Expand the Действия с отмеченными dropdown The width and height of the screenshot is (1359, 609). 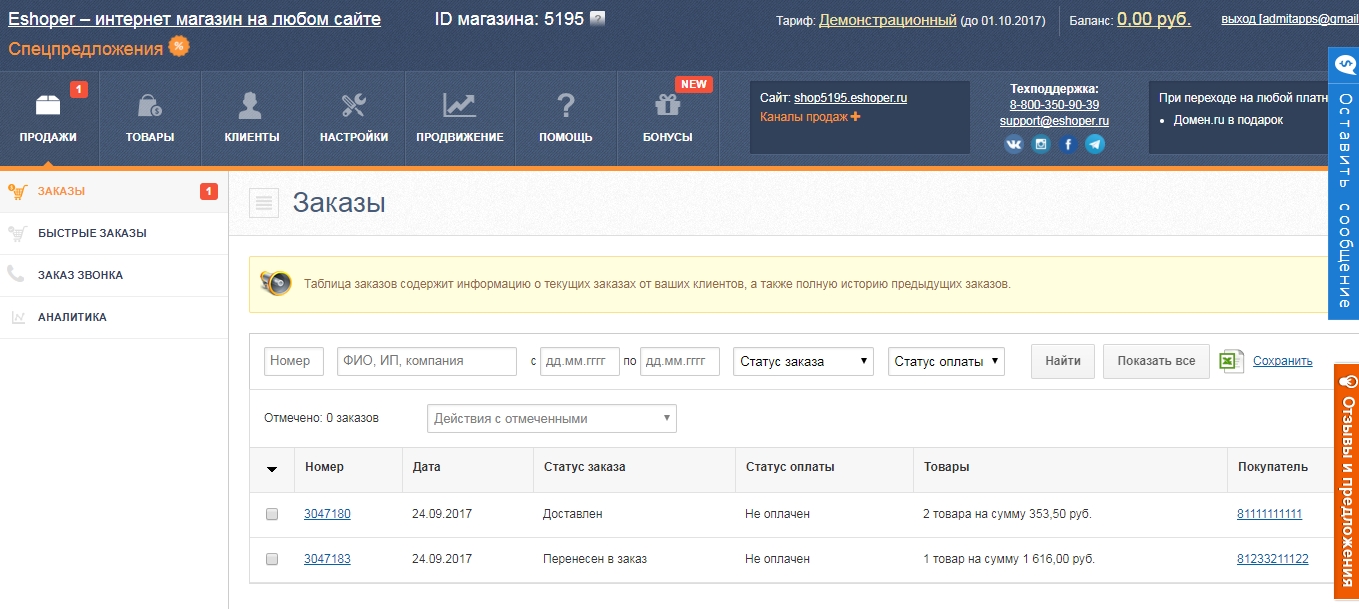(551, 418)
